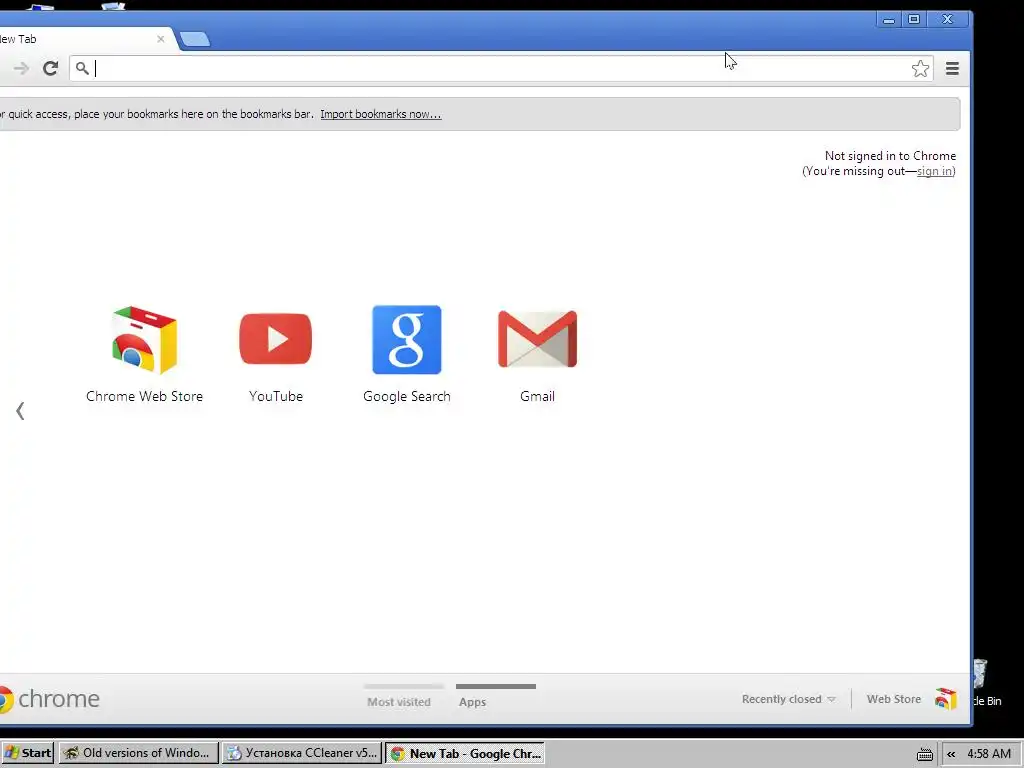Expand the Recently closed dropdown
Screen dimensions: 1024x768
[x=788, y=699]
